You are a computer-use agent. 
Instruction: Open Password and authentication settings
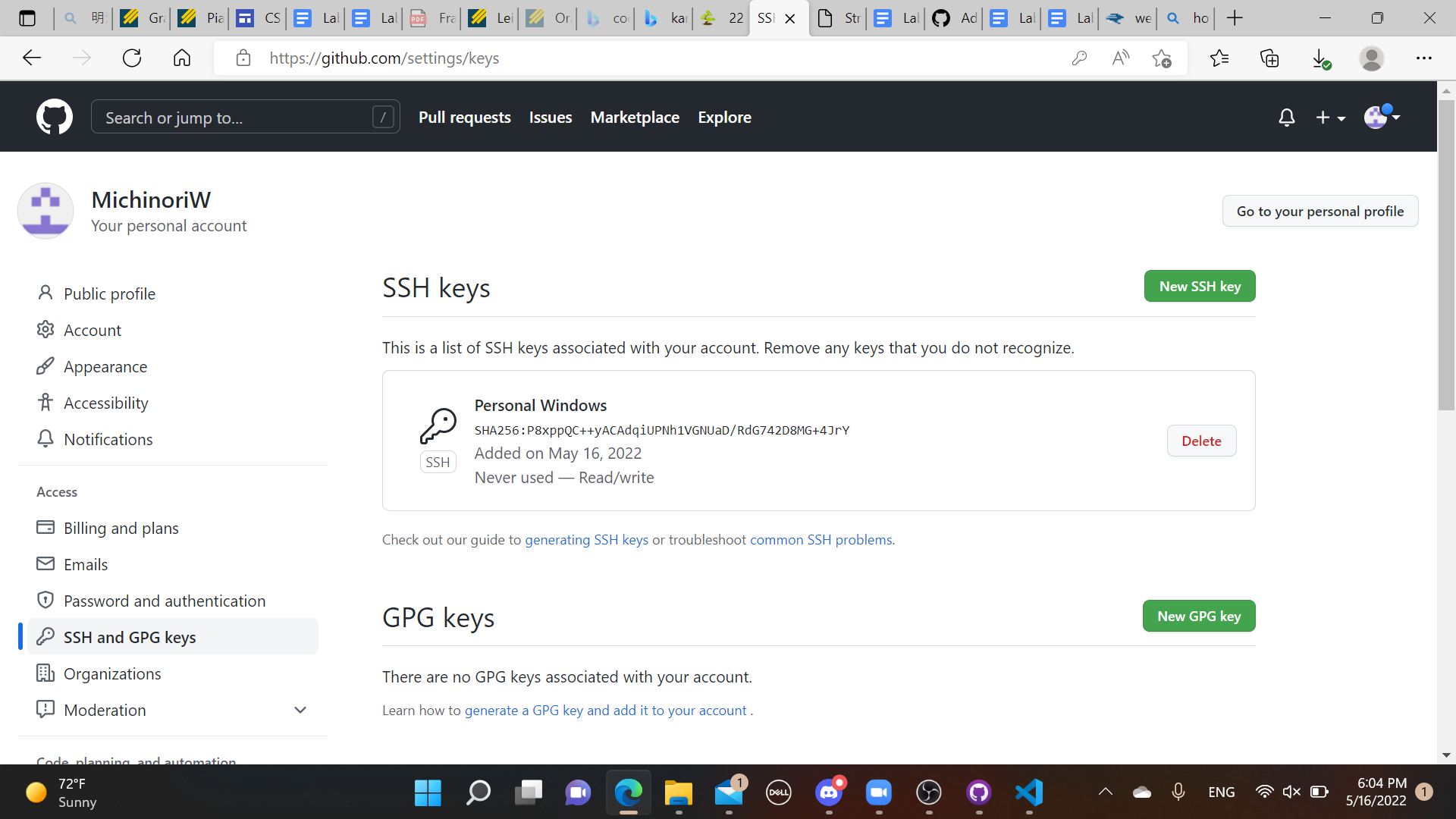point(165,601)
